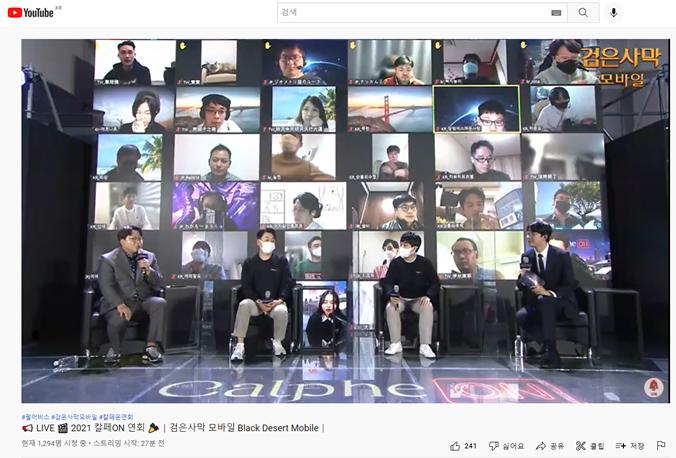
Task: Dislike the video with thumbs-down icon
Action: (494, 446)
